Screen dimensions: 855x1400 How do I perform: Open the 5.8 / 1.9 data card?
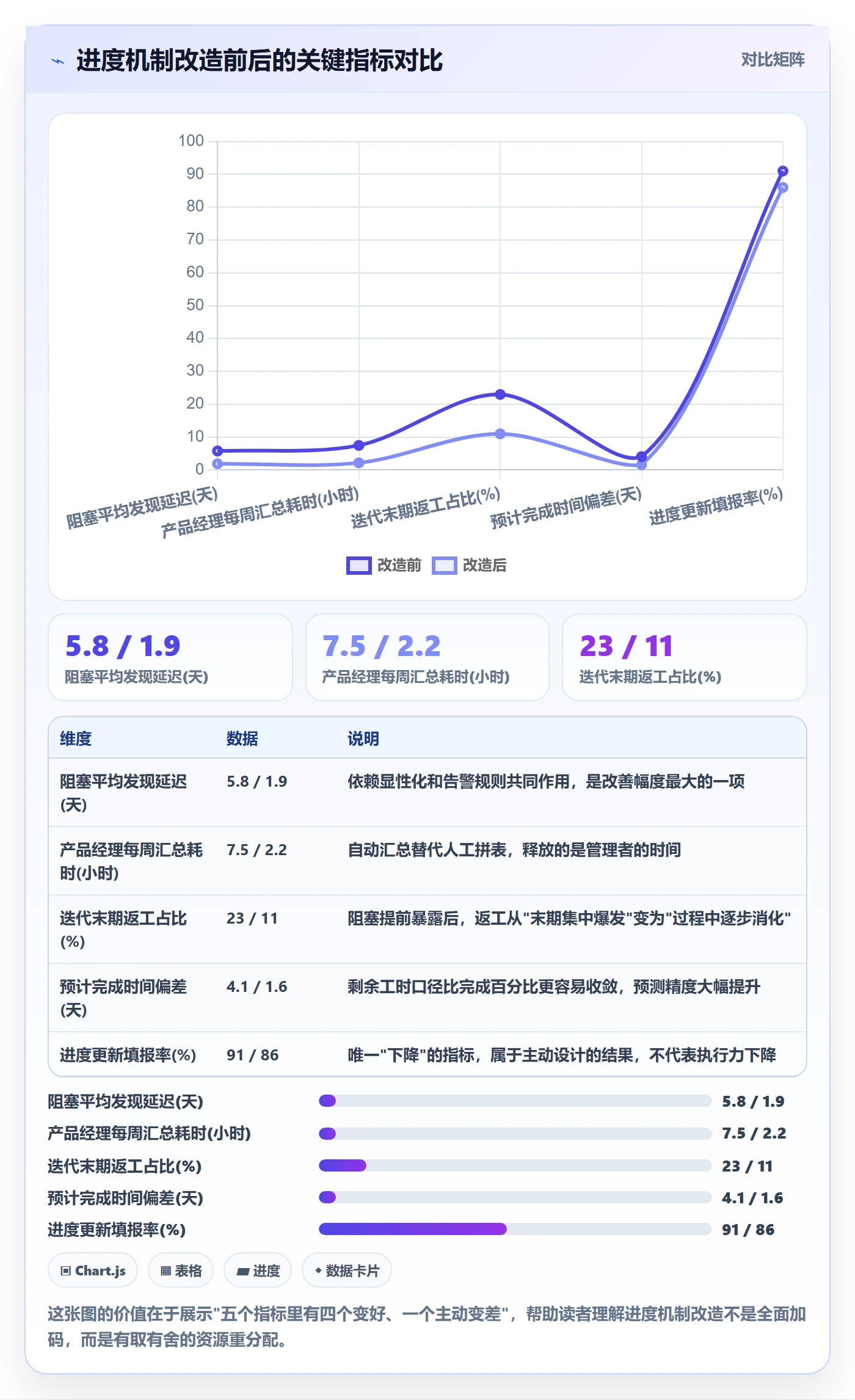click(x=170, y=657)
